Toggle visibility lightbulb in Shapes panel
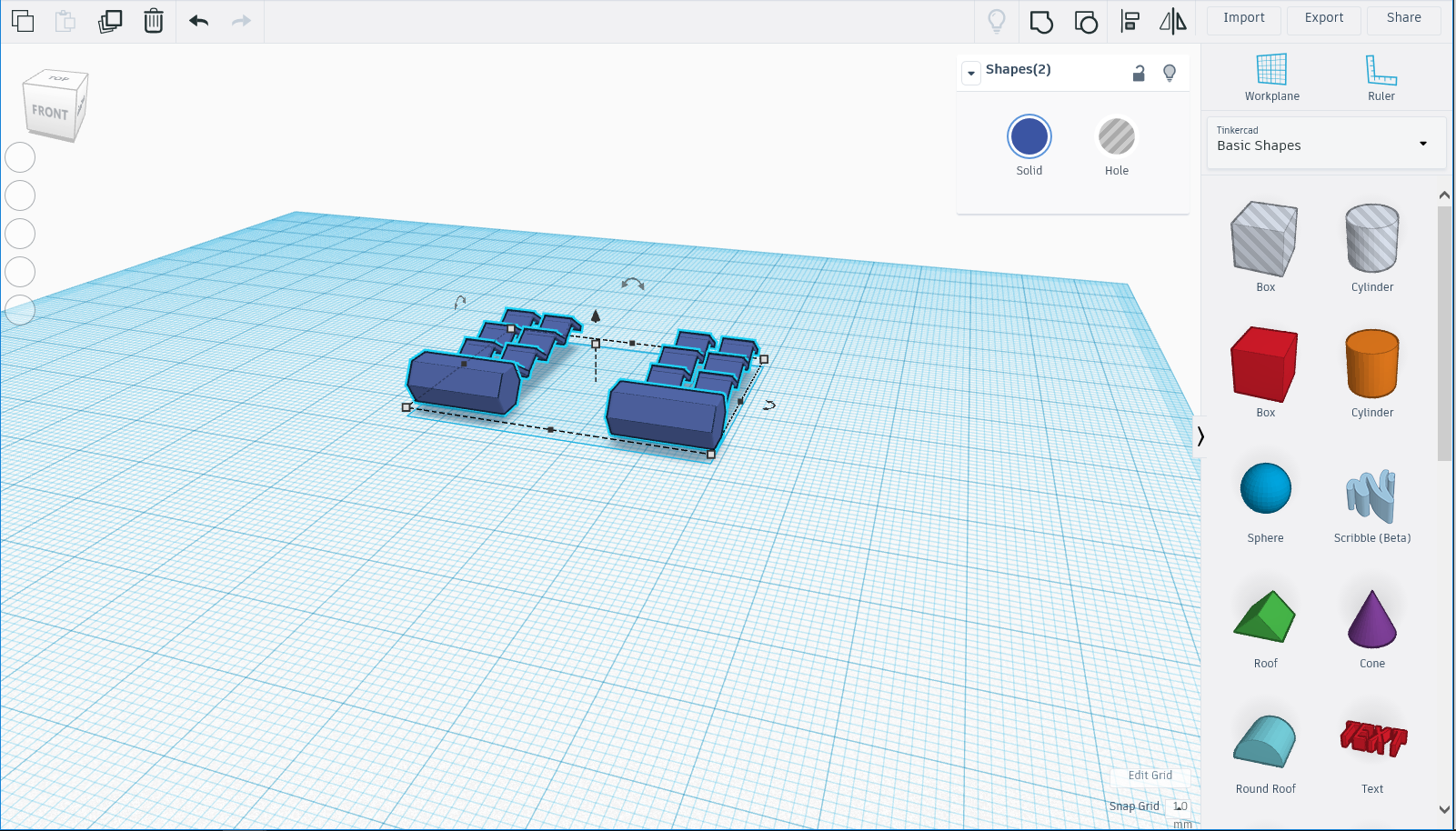Screen dimensions: 1456x831 1170,72
